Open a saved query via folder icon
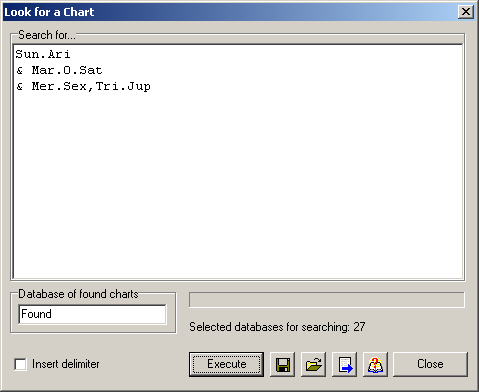Viewport: 479px width, 392px height. [313, 364]
